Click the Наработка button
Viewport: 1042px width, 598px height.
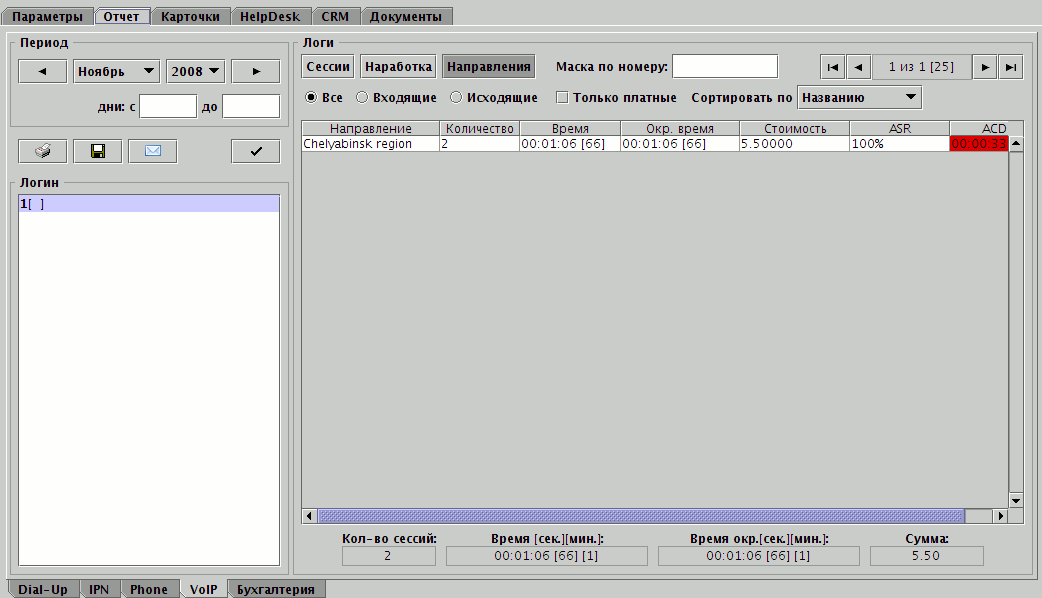398,67
